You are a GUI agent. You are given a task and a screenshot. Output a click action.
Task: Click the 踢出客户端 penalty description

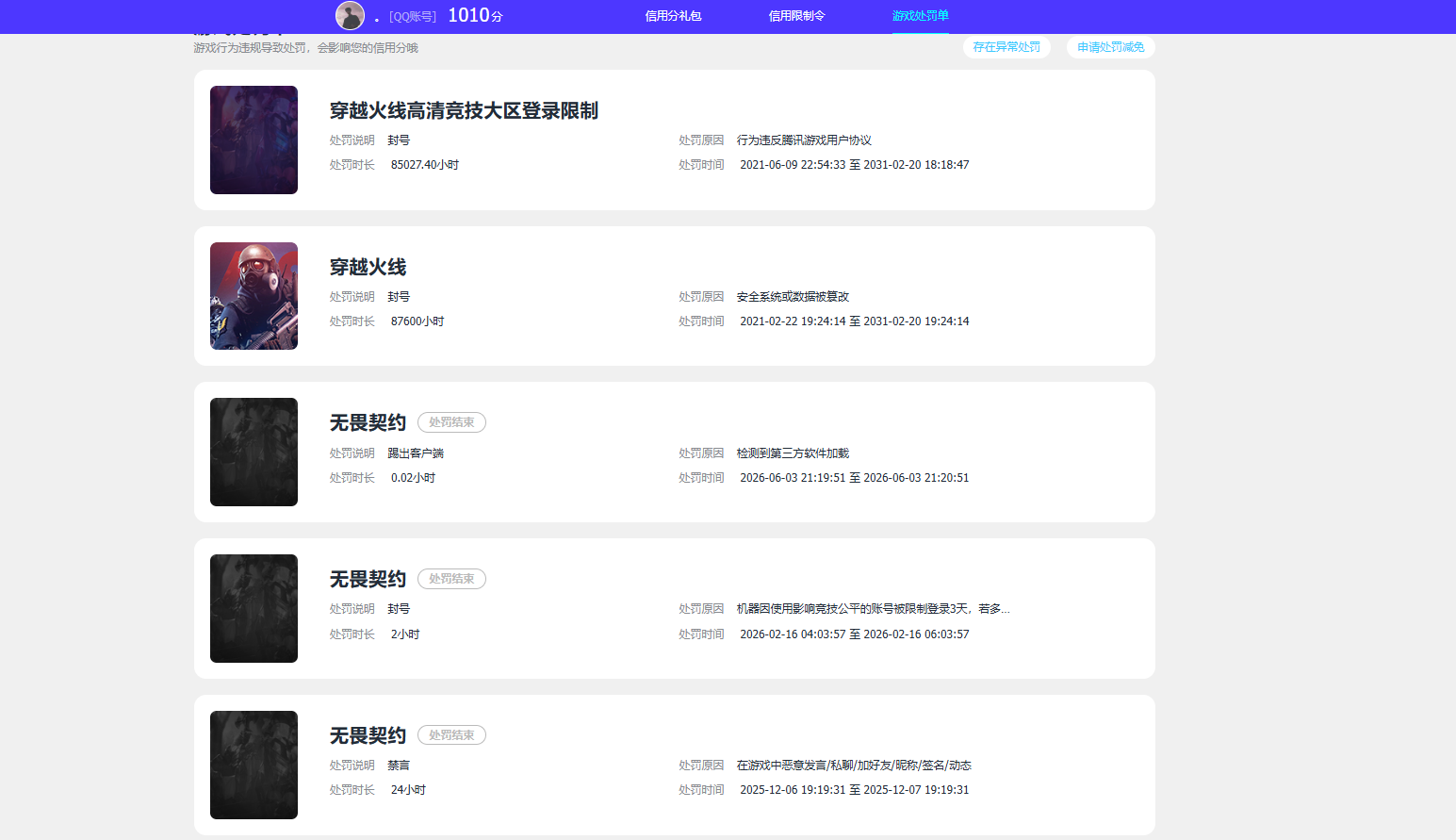[x=416, y=453]
